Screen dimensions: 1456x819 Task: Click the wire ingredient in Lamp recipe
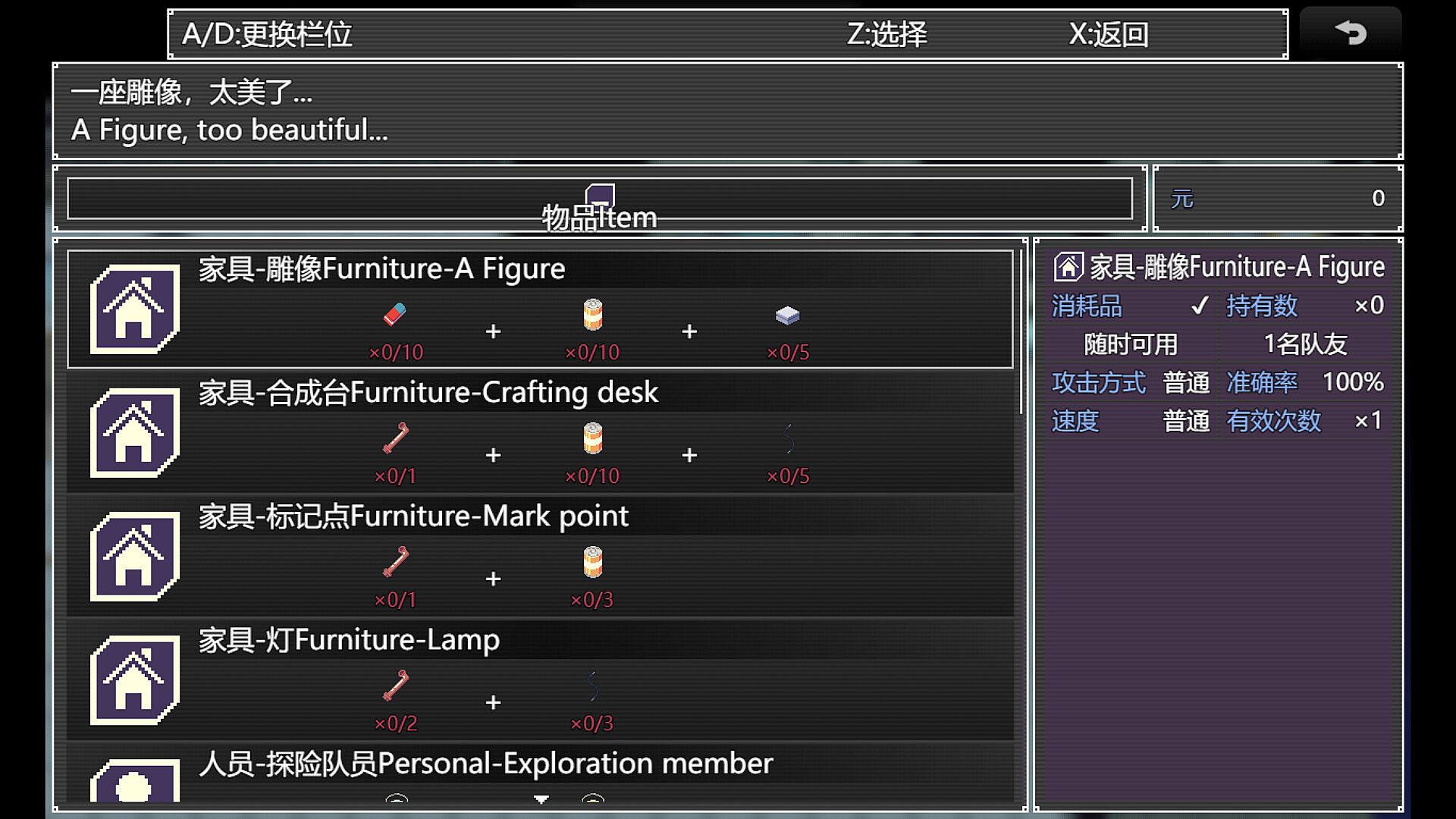(592, 686)
